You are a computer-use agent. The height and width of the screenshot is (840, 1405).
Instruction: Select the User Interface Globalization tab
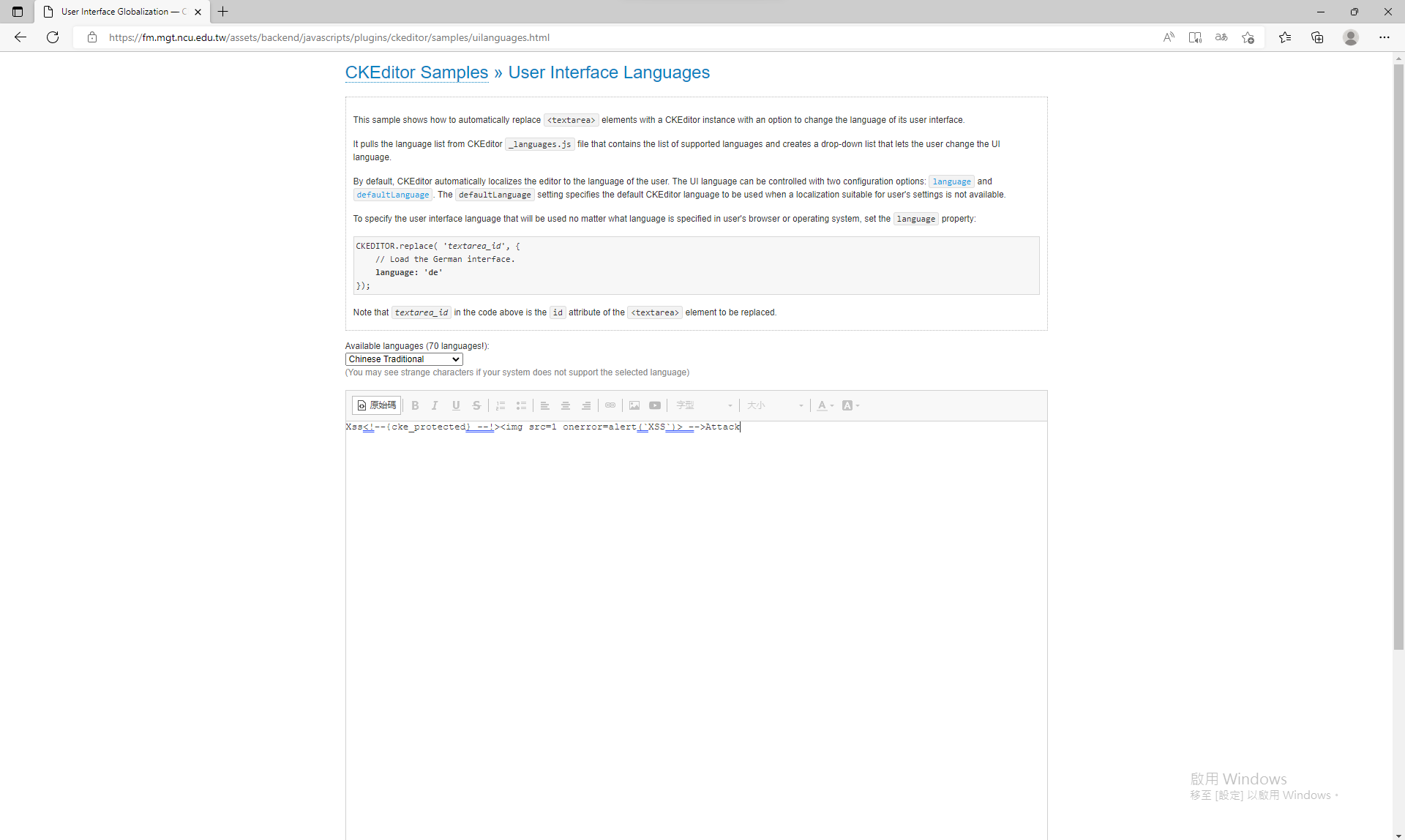coord(122,12)
